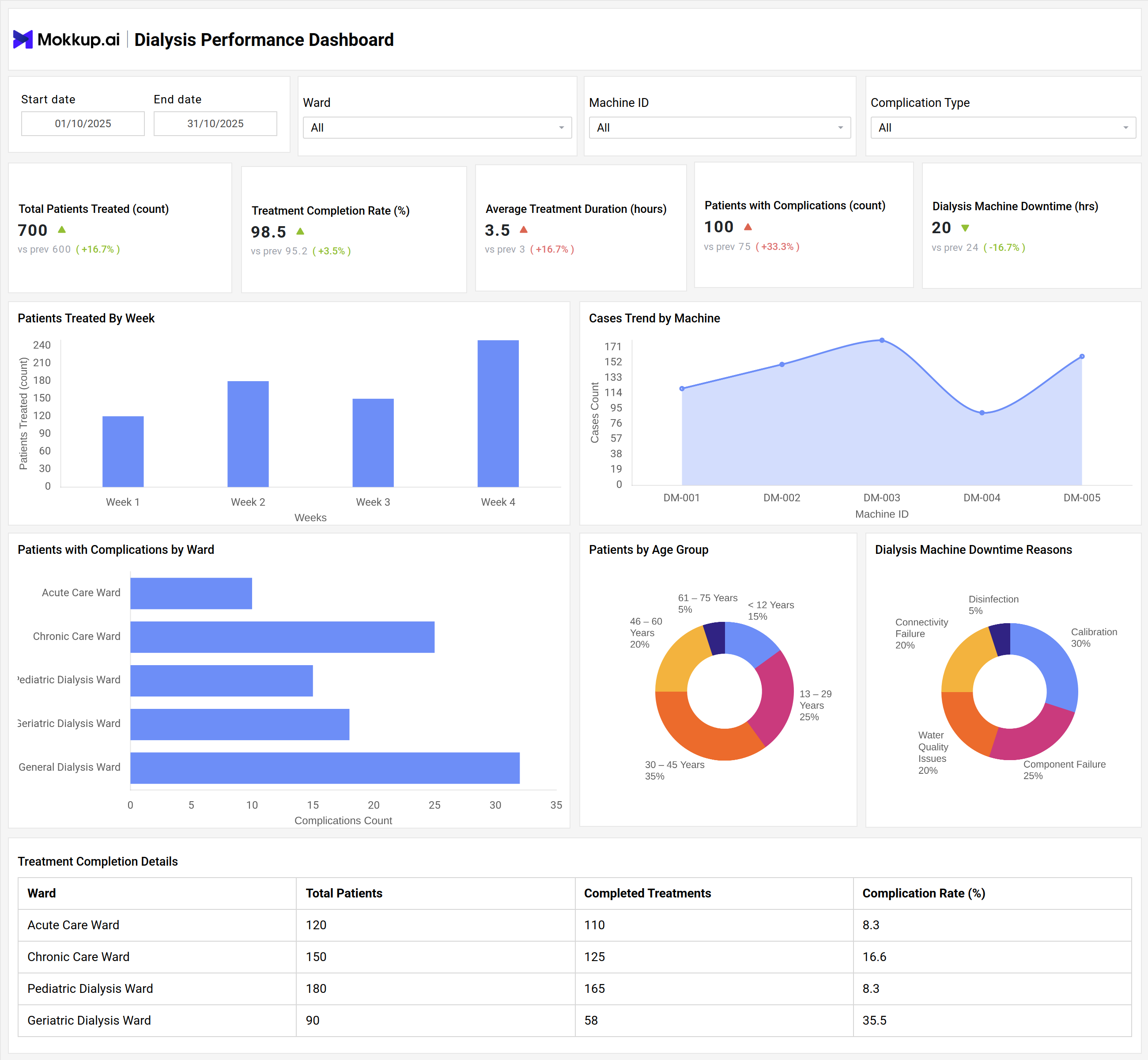
Task: Click the Mokkup.ai logo icon
Action: pyautogui.click(x=23, y=40)
